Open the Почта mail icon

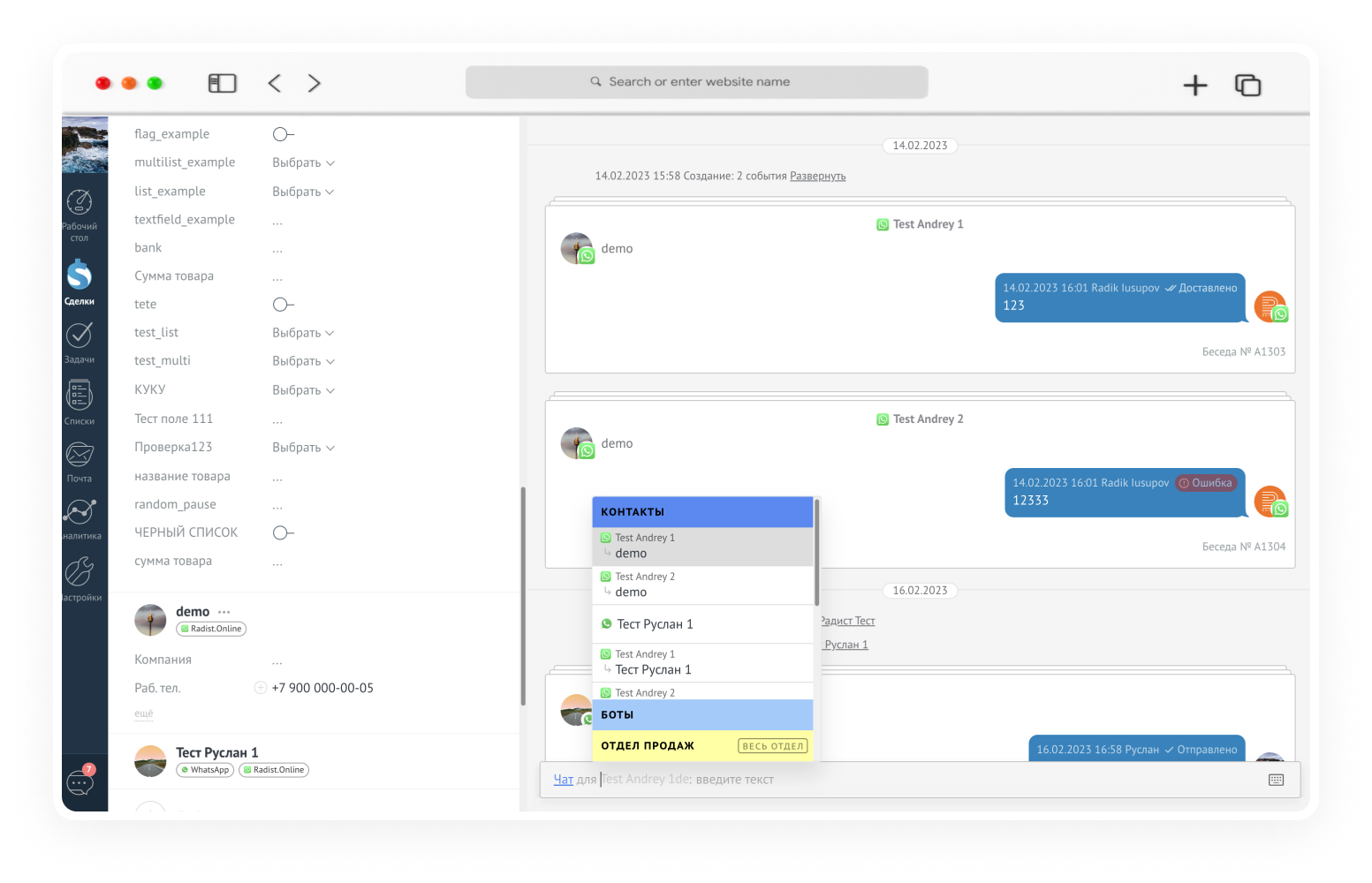(x=80, y=455)
